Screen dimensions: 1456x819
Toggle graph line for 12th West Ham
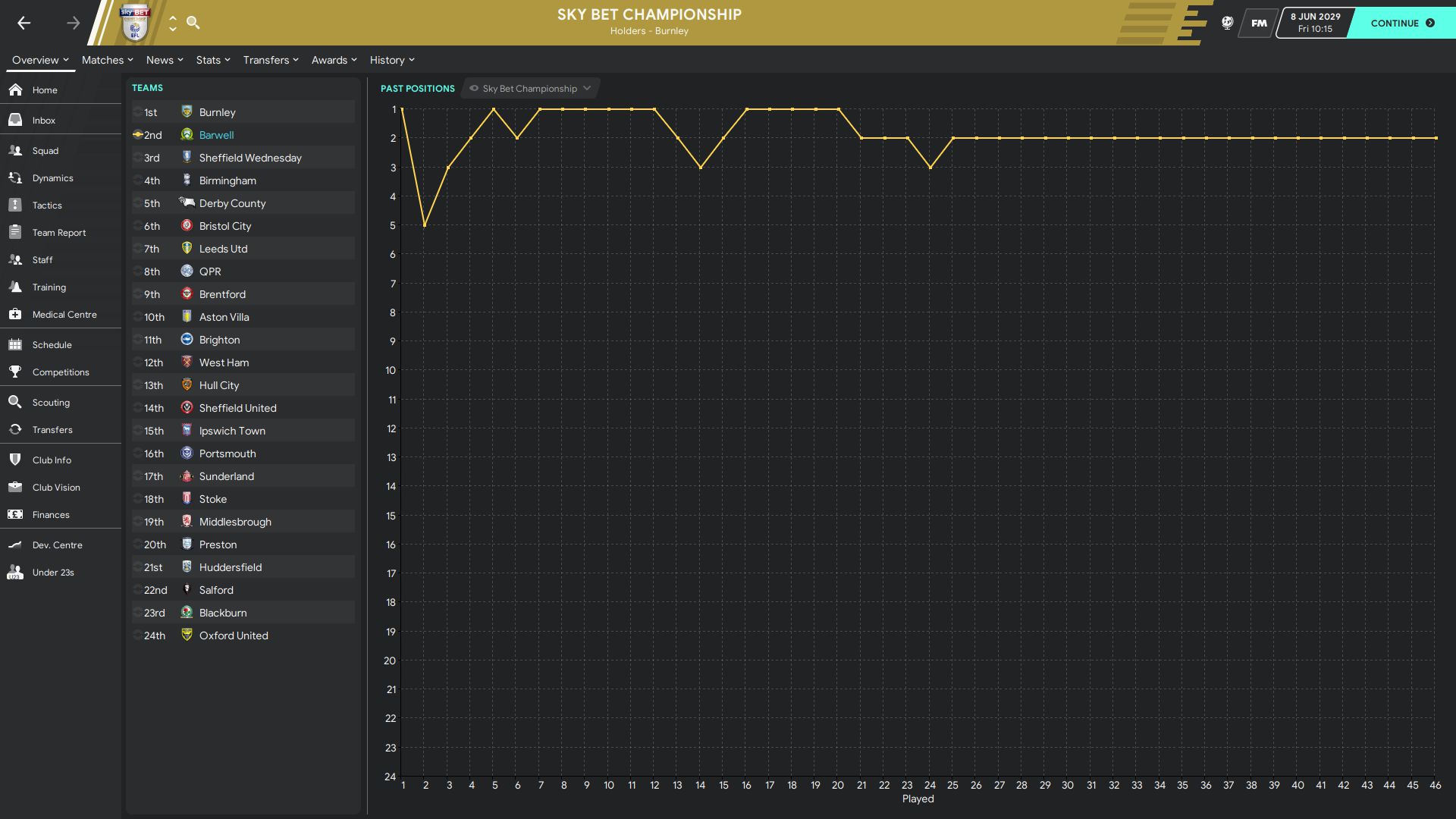point(137,362)
